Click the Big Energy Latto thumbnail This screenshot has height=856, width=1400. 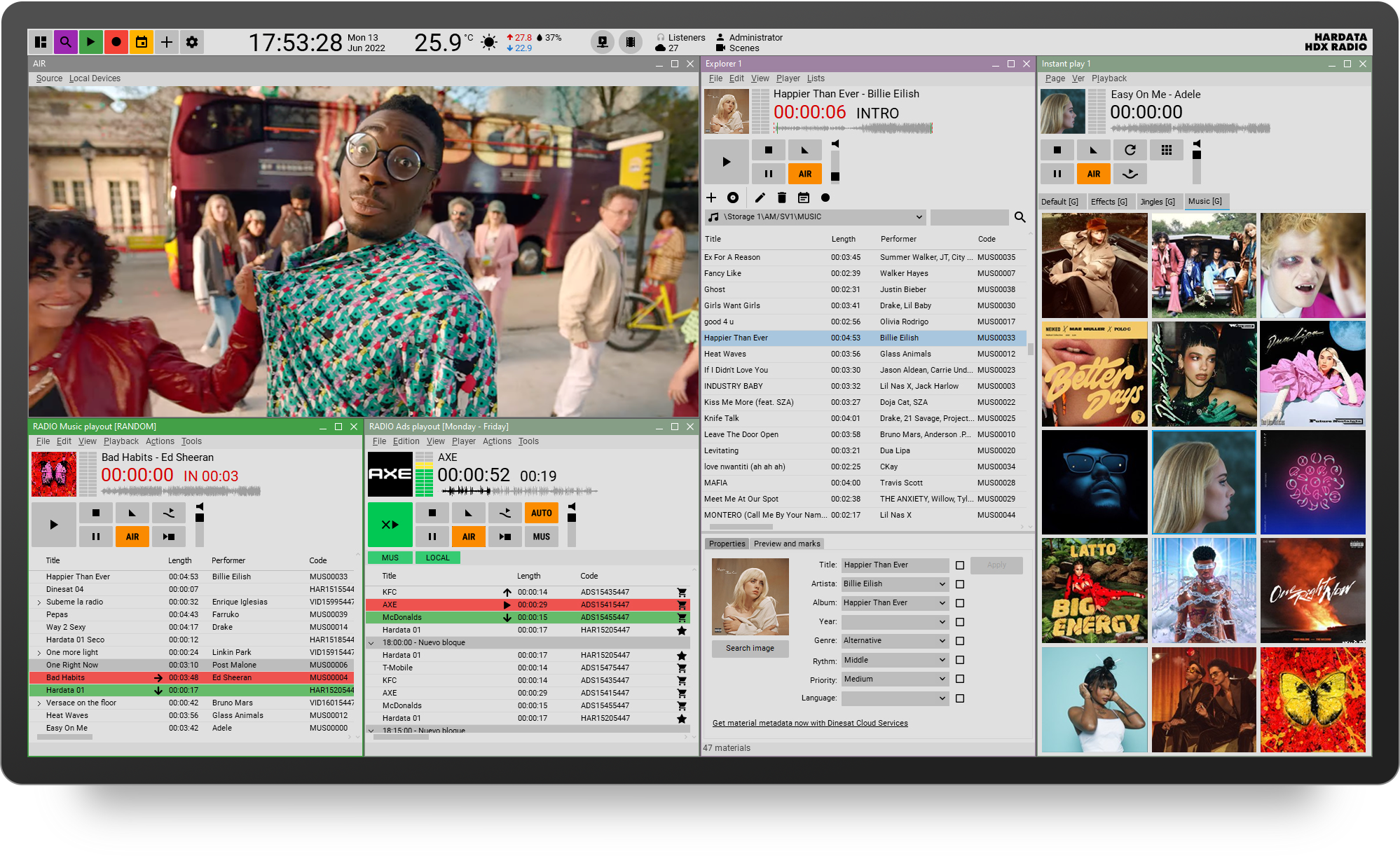pyautogui.click(x=1094, y=591)
